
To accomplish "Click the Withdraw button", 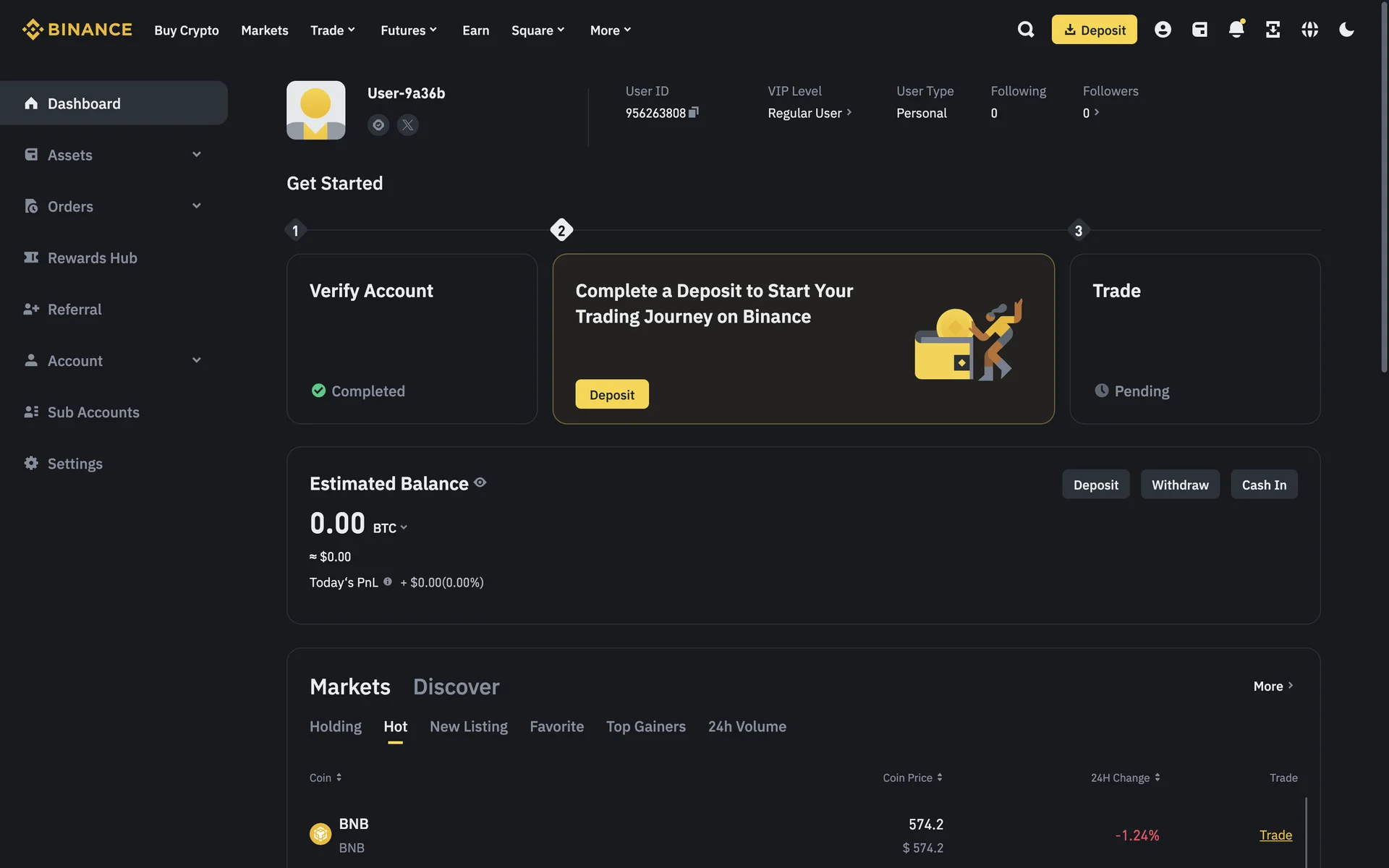I will pyautogui.click(x=1179, y=485).
